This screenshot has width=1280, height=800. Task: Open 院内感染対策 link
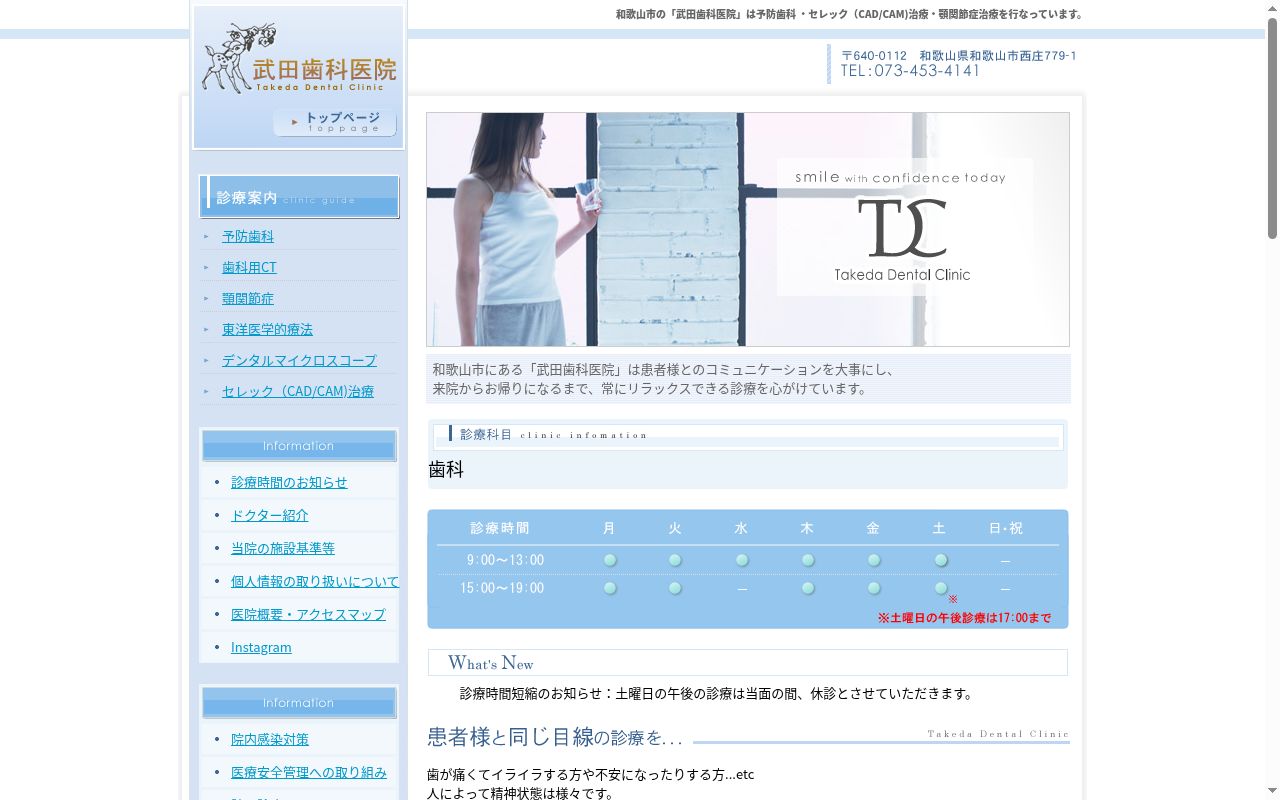[x=270, y=739]
